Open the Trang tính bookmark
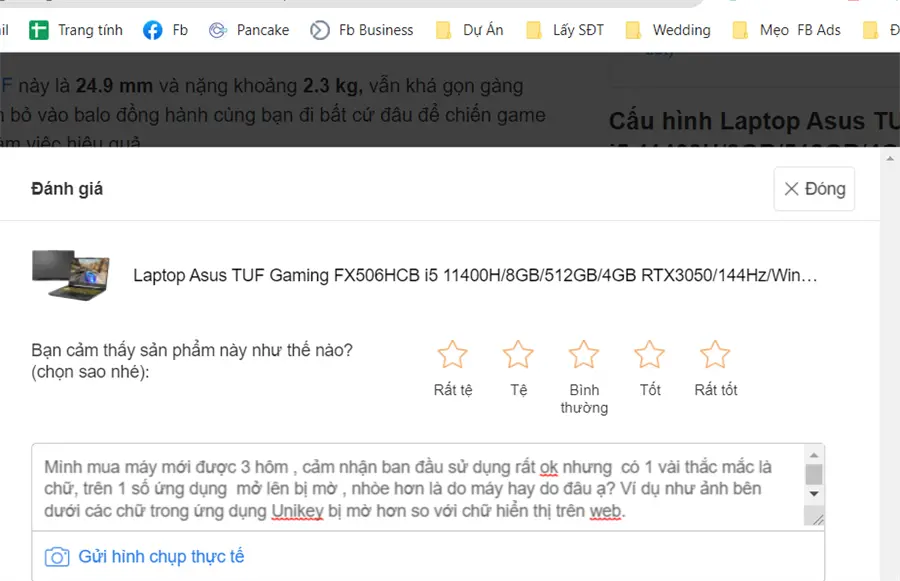The width and height of the screenshot is (900, 581). tap(76, 30)
